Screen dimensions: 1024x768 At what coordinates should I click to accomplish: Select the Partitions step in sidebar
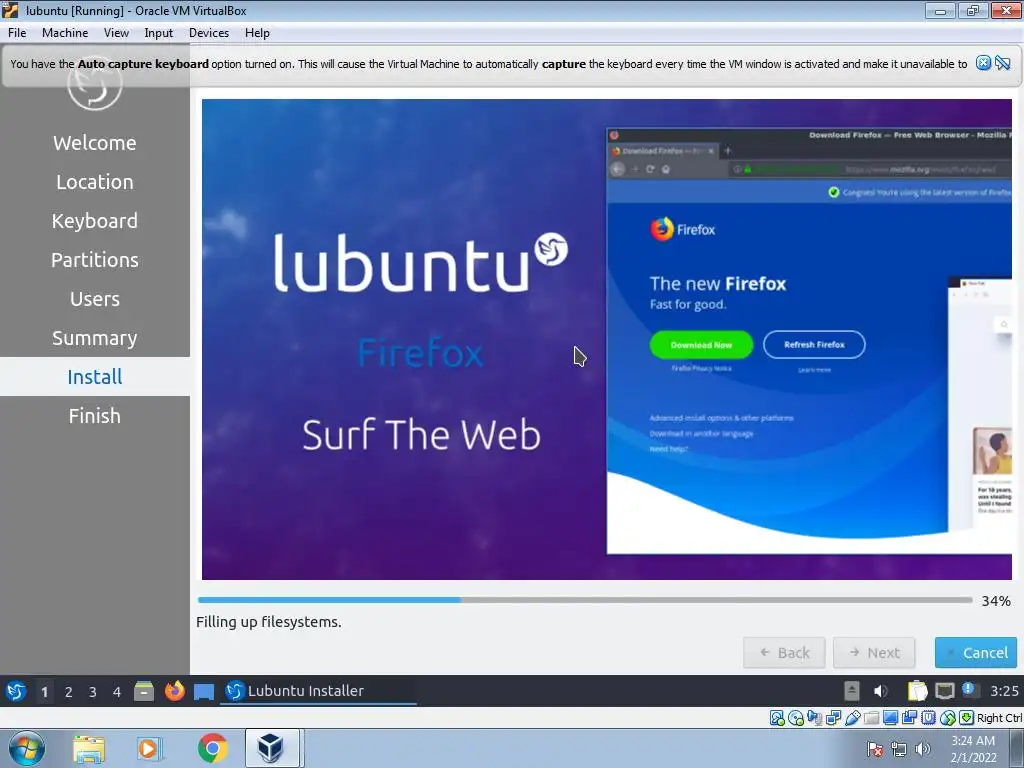coord(95,260)
